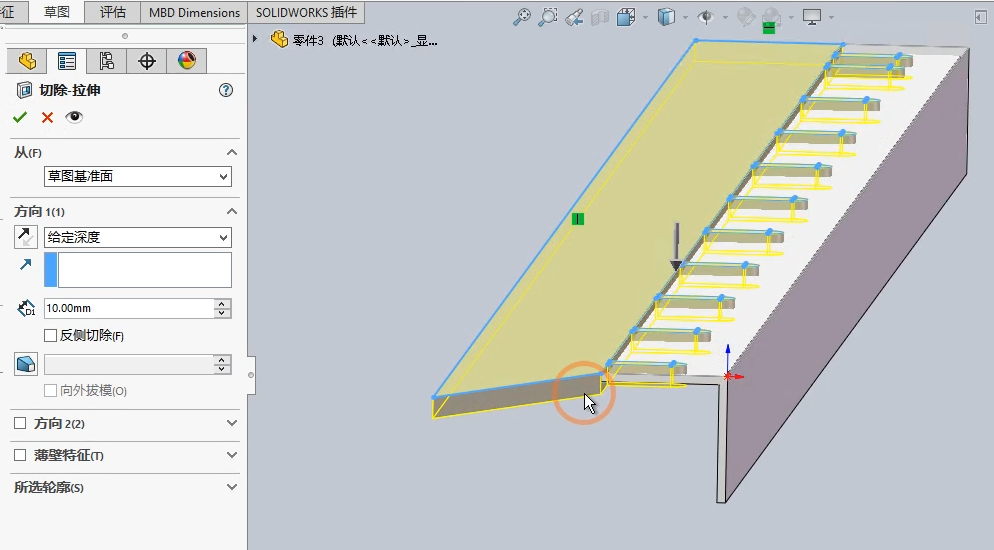994x550 pixels.
Task: Open the cut-extrude help question mark
Action: point(225,90)
